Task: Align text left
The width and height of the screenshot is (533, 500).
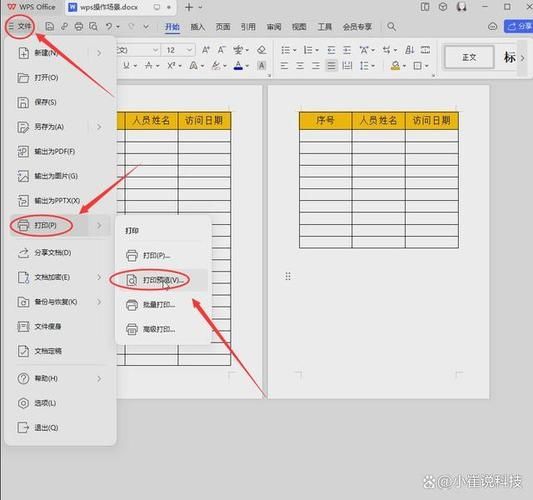Action: pos(284,66)
